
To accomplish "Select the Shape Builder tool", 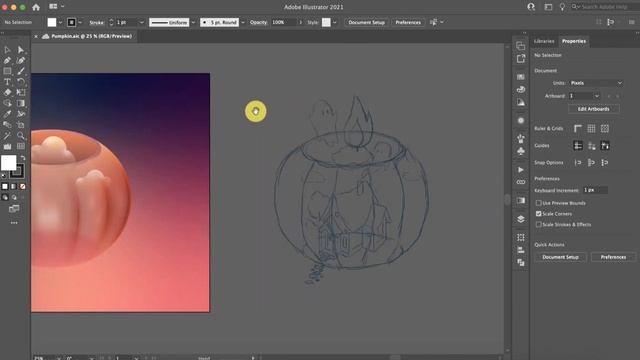I will [7, 103].
